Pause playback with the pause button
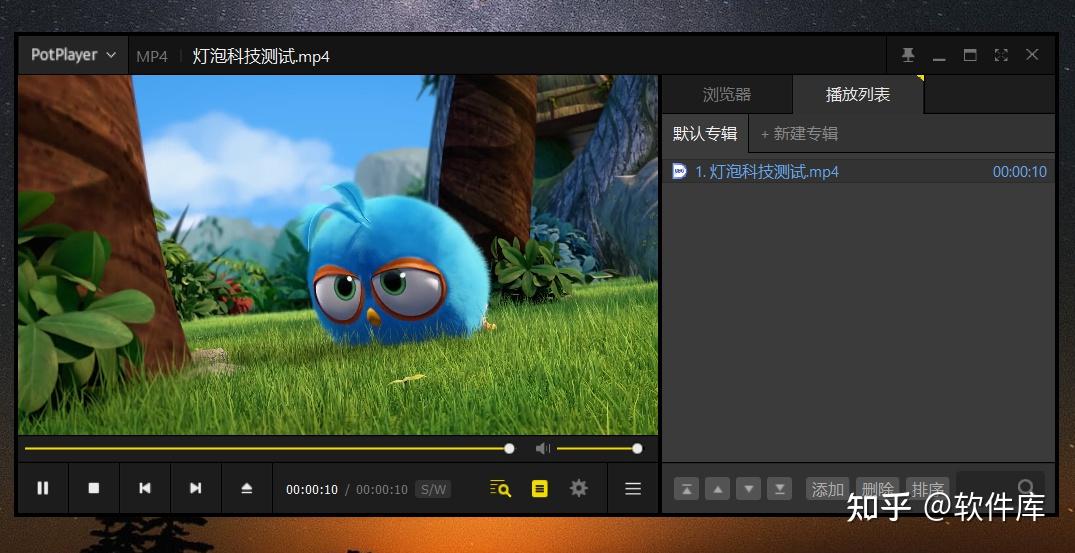The image size is (1075, 553). click(43, 489)
